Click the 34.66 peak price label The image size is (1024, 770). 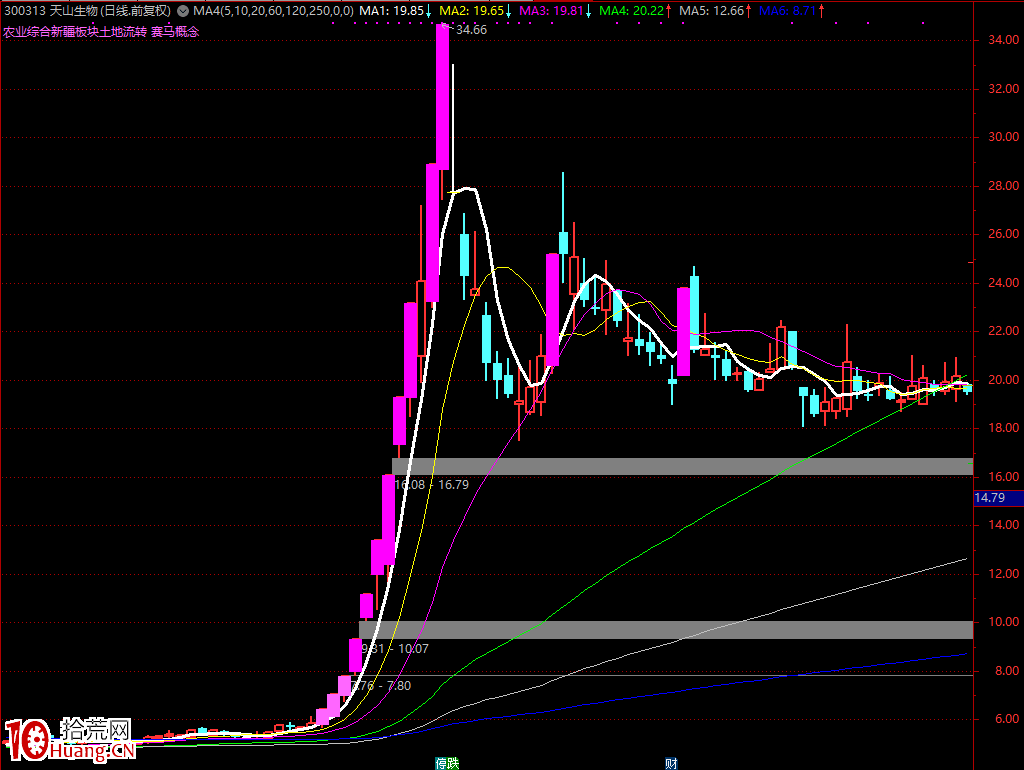pyautogui.click(x=470, y=30)
